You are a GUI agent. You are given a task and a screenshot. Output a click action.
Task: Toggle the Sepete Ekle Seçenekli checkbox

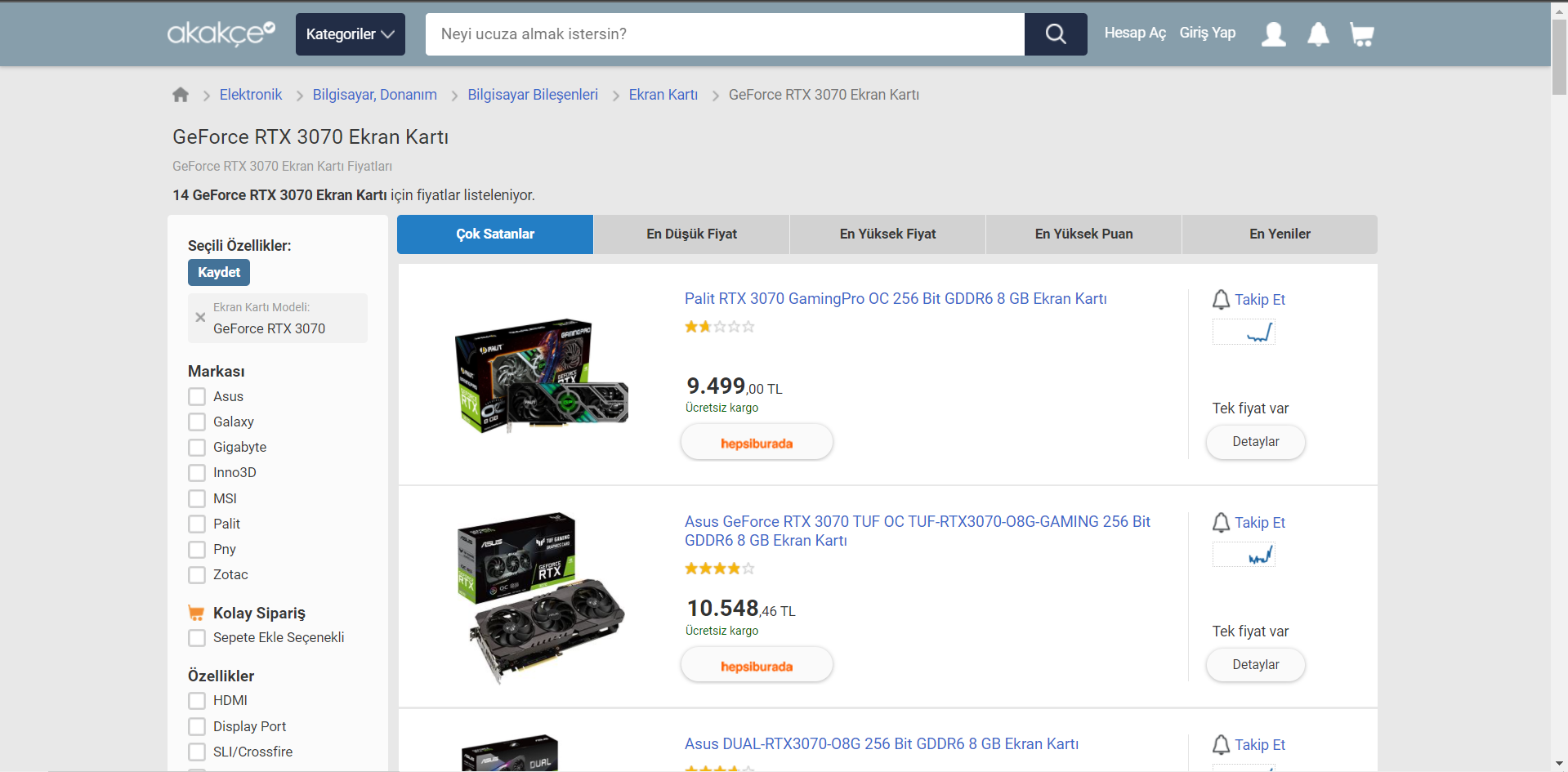click(x=197, y=638)
